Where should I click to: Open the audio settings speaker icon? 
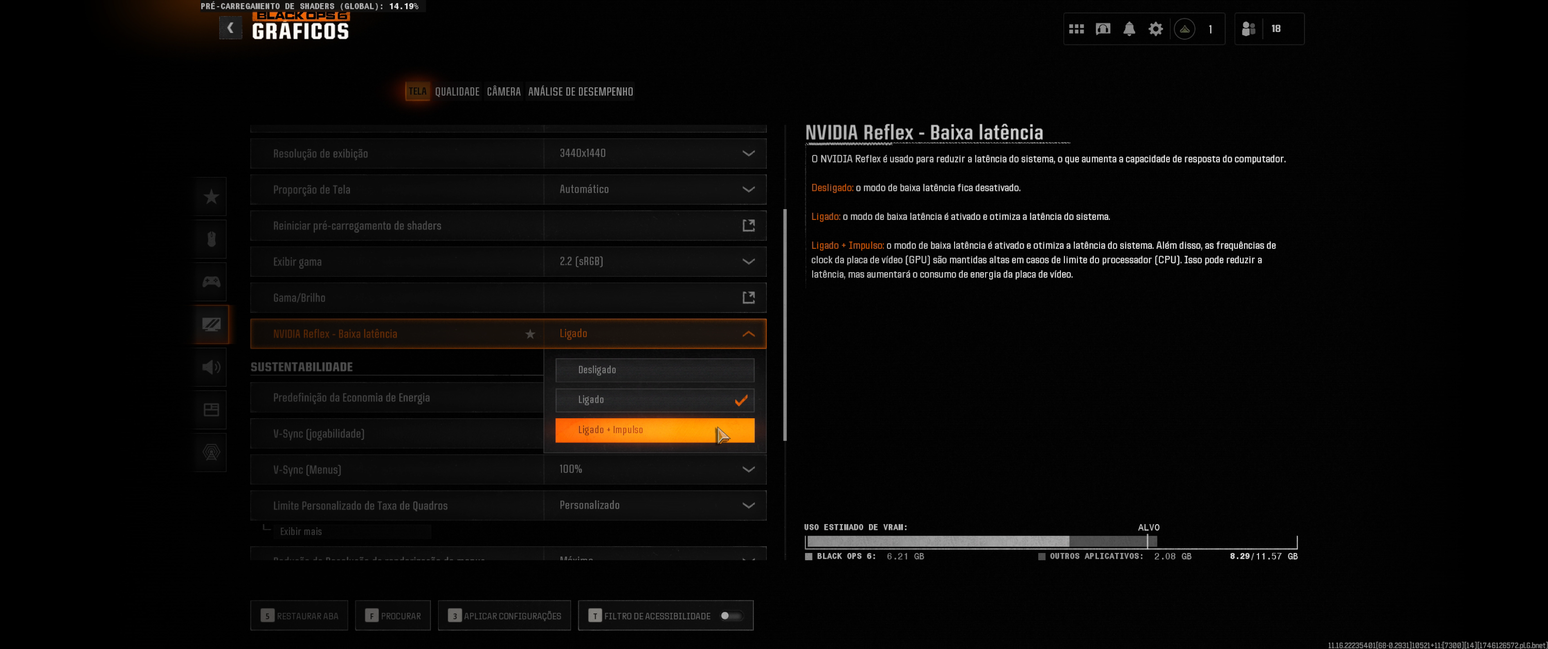click(210, 367)
